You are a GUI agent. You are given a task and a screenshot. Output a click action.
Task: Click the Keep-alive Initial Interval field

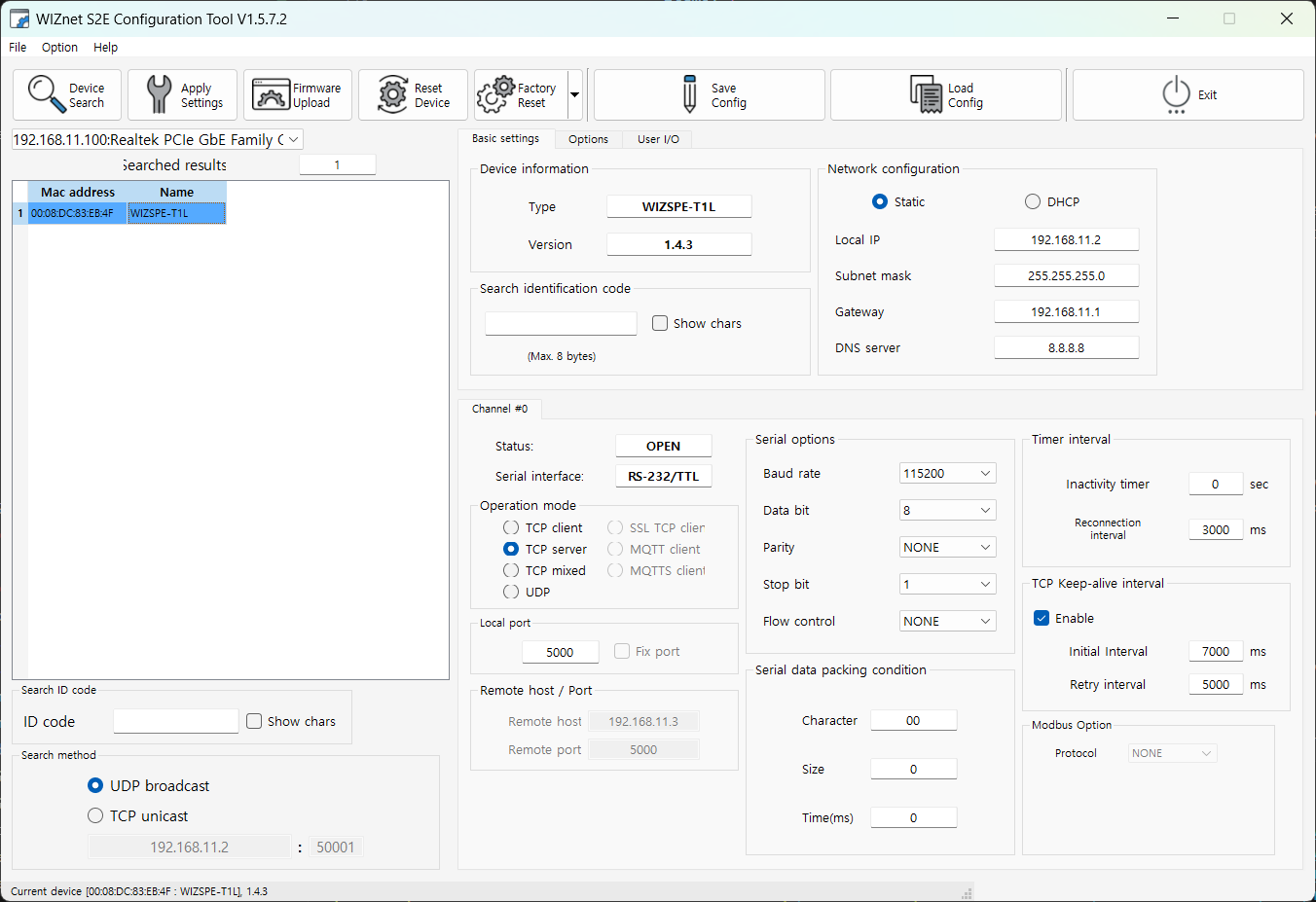pyautogui.click(x=1215, y=651)
